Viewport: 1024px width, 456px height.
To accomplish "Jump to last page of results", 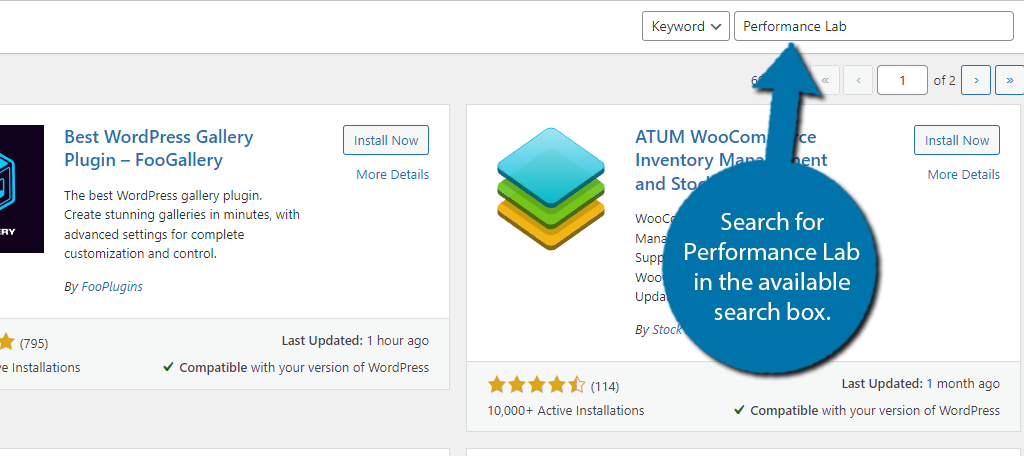I will pos(1010,80).
